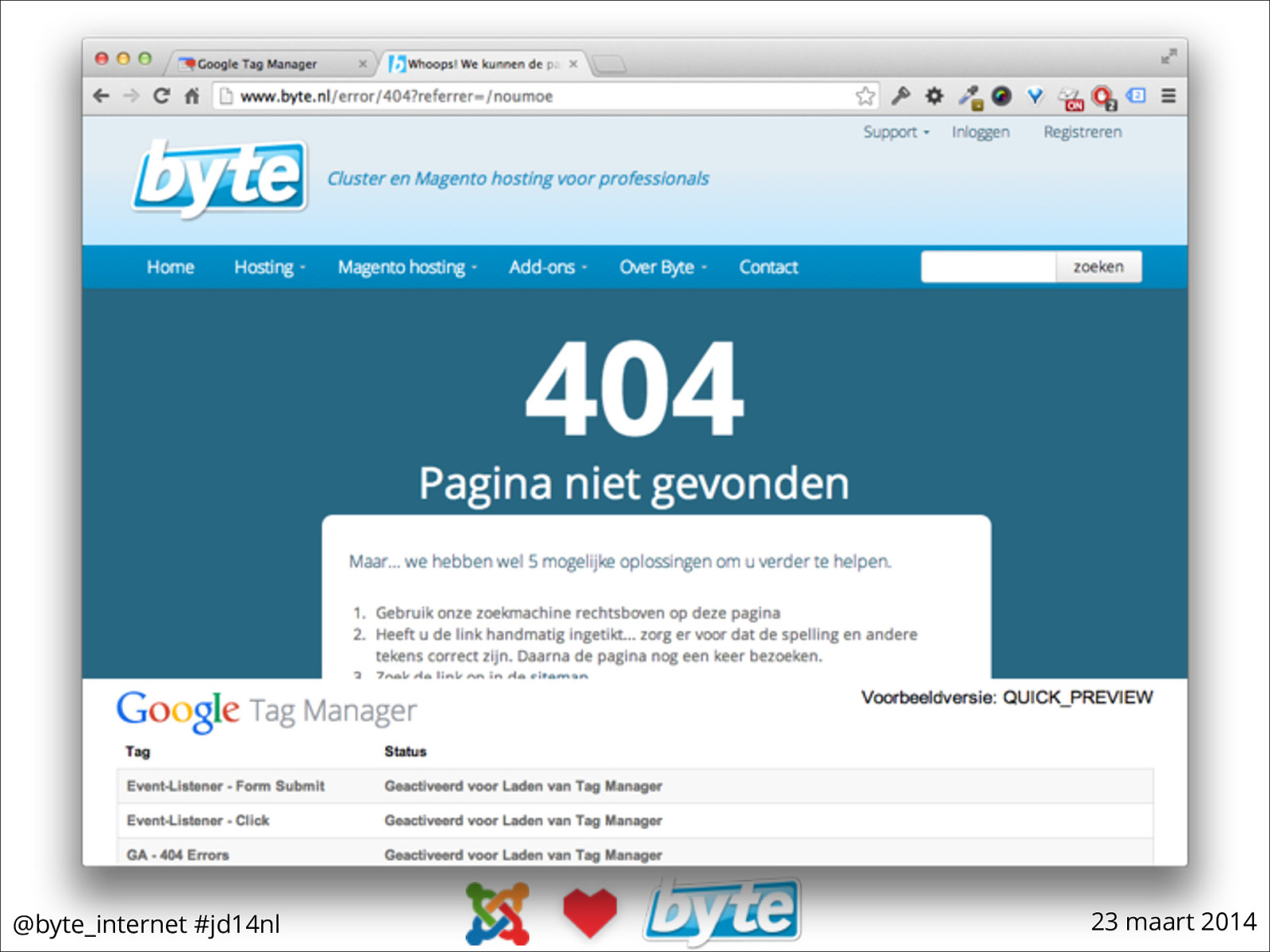Click the Event-Listener - Form Submit row
The height and width of the screenshot is (952, 1270).
tap(635, 786)
